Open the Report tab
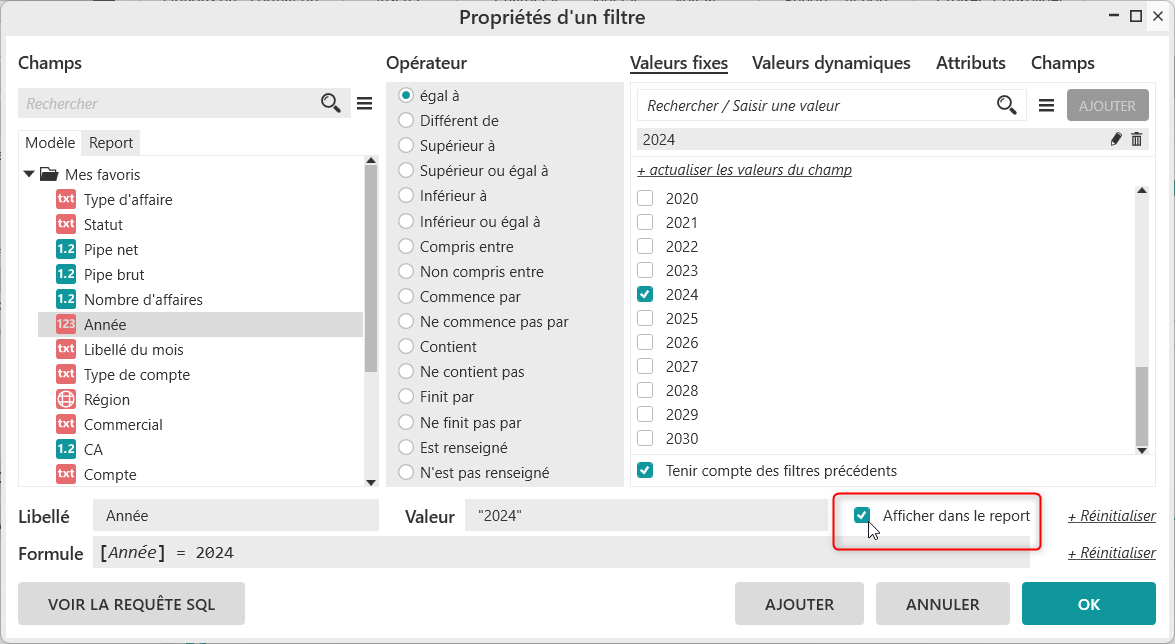The image size is (1175, 644). pos(111,143)
